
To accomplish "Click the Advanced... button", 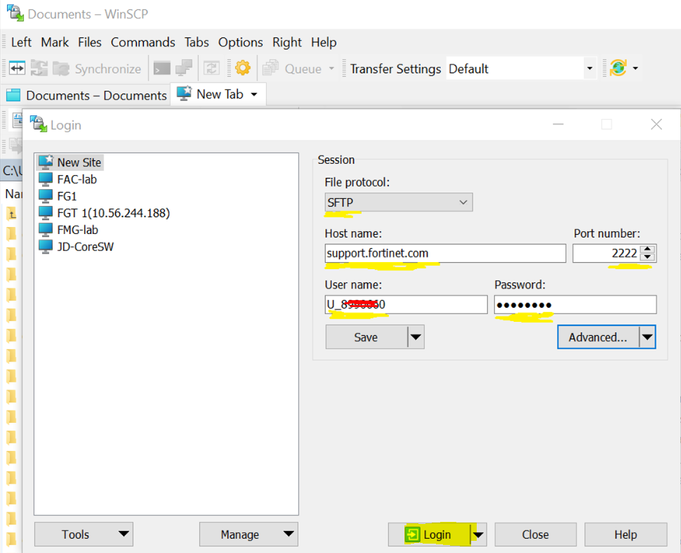I will [x=598, y=337].
